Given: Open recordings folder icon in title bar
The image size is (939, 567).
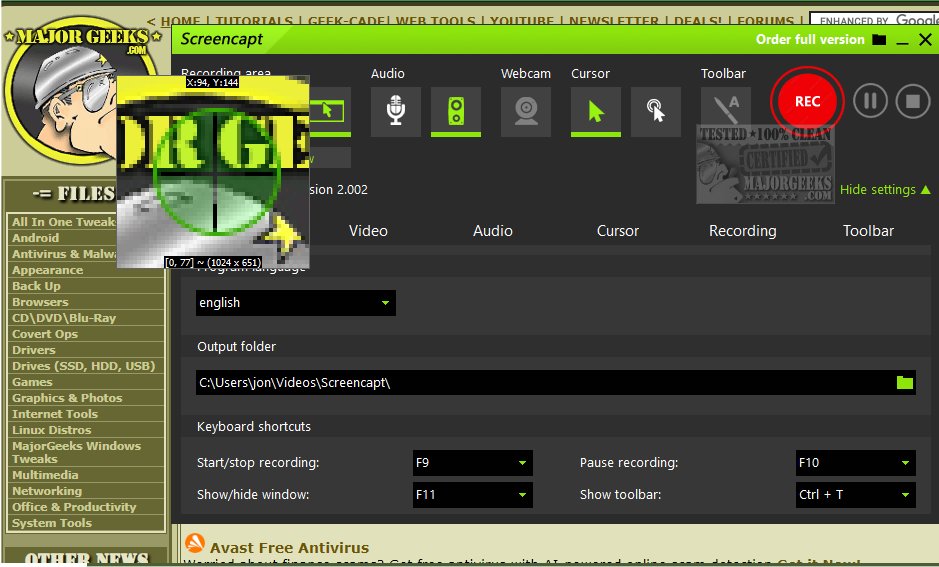Looking at the screenshot, I should 879,40.
